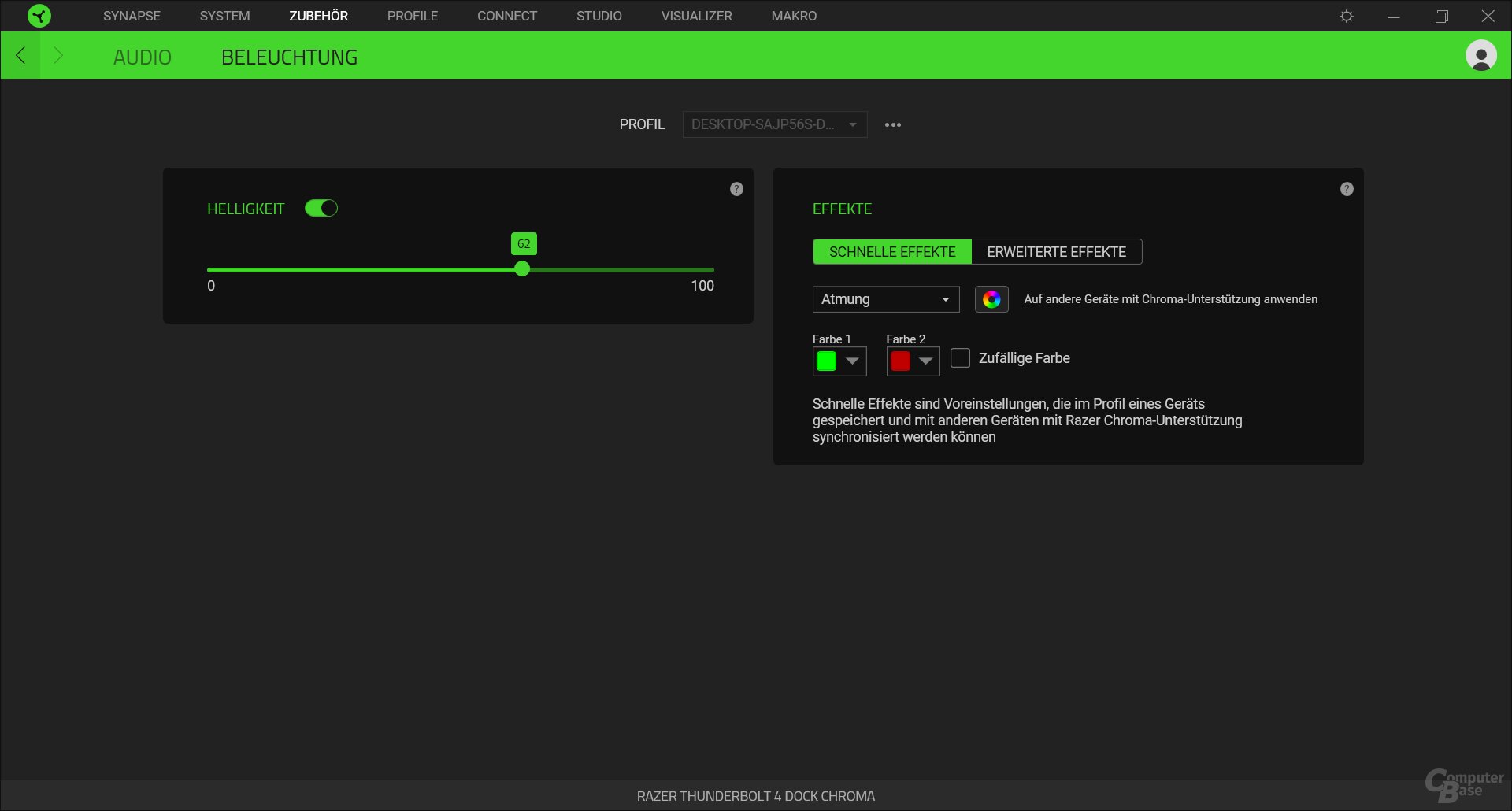1512x811 pixels.
Task: Toggle Helligkeit switch off
Action: (321, 208)
